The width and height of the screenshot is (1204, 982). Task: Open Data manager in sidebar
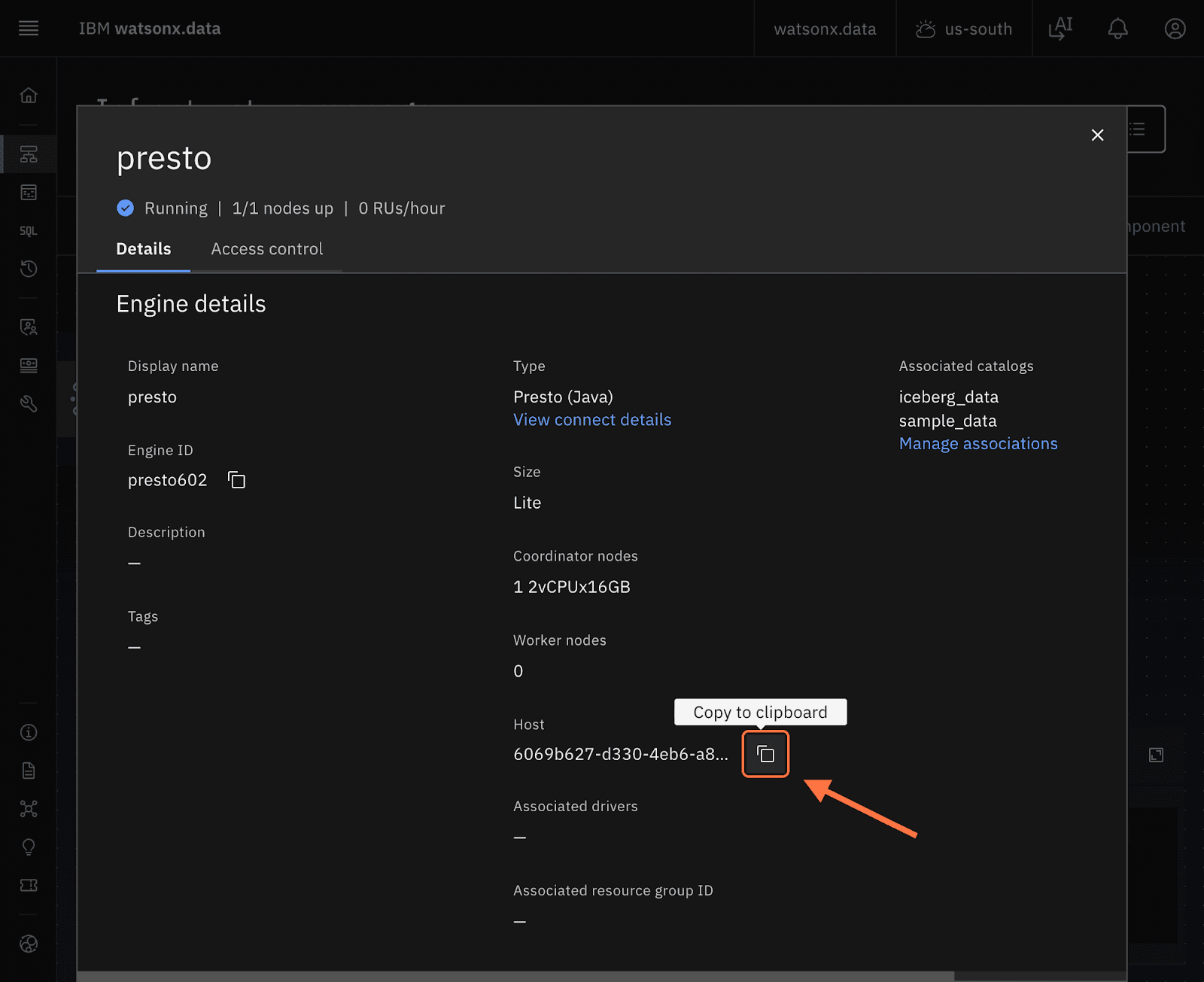(29, 193)
